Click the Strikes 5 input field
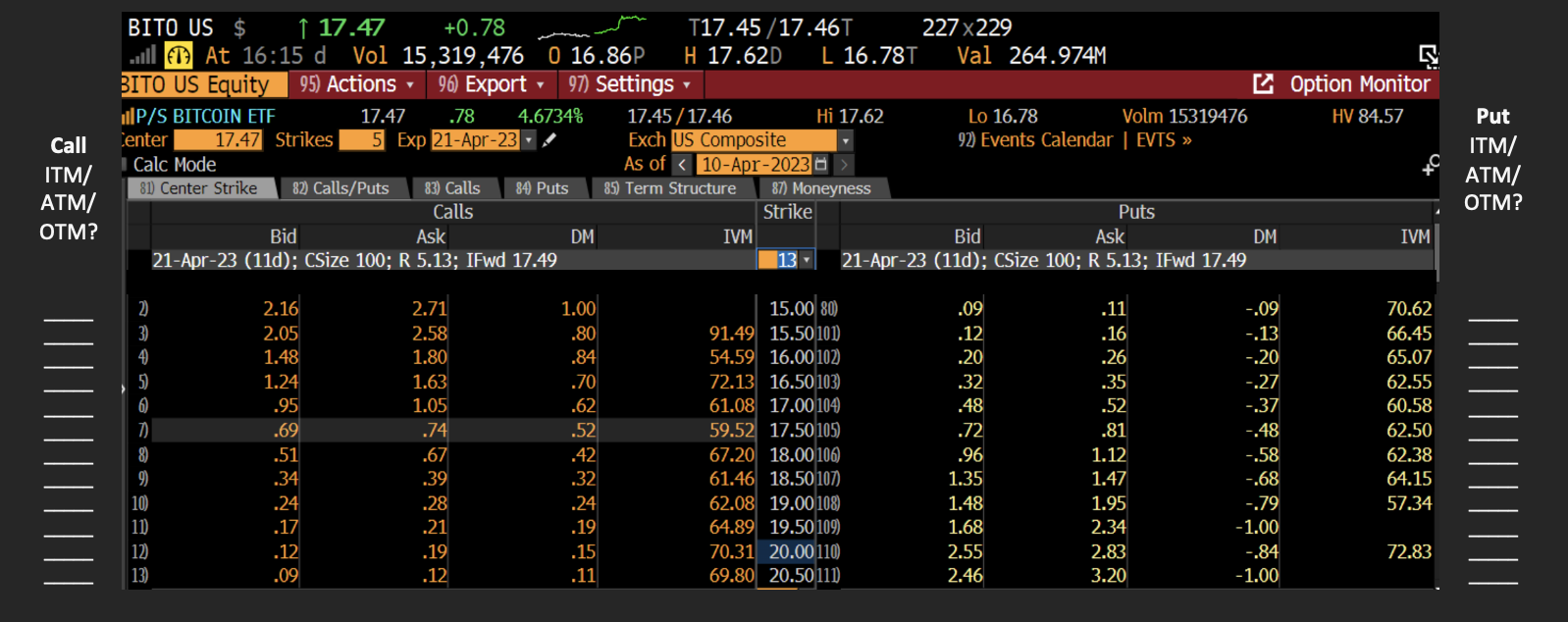The height and width of the screenshot is (622, 1568). click(x=361, y=140)
